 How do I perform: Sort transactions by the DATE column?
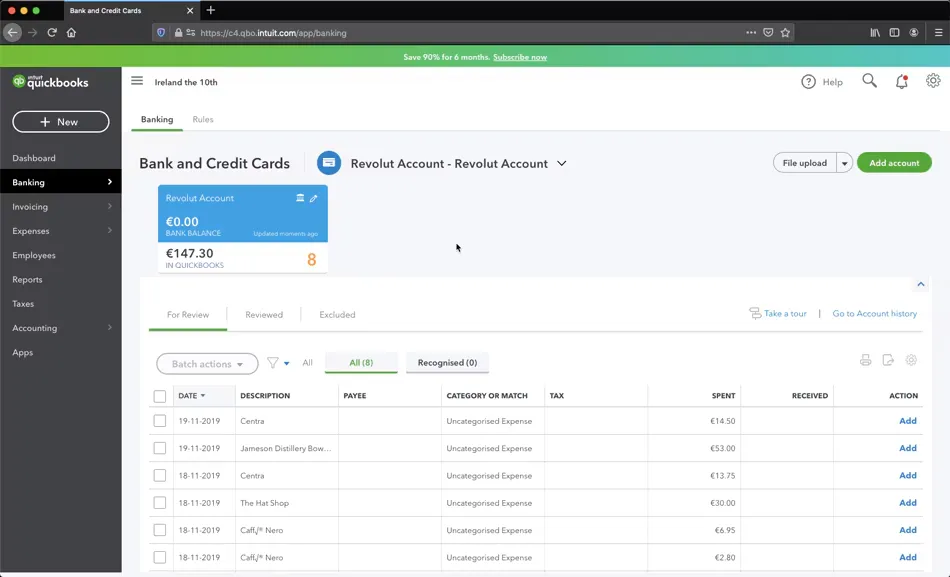pos(188,395)
